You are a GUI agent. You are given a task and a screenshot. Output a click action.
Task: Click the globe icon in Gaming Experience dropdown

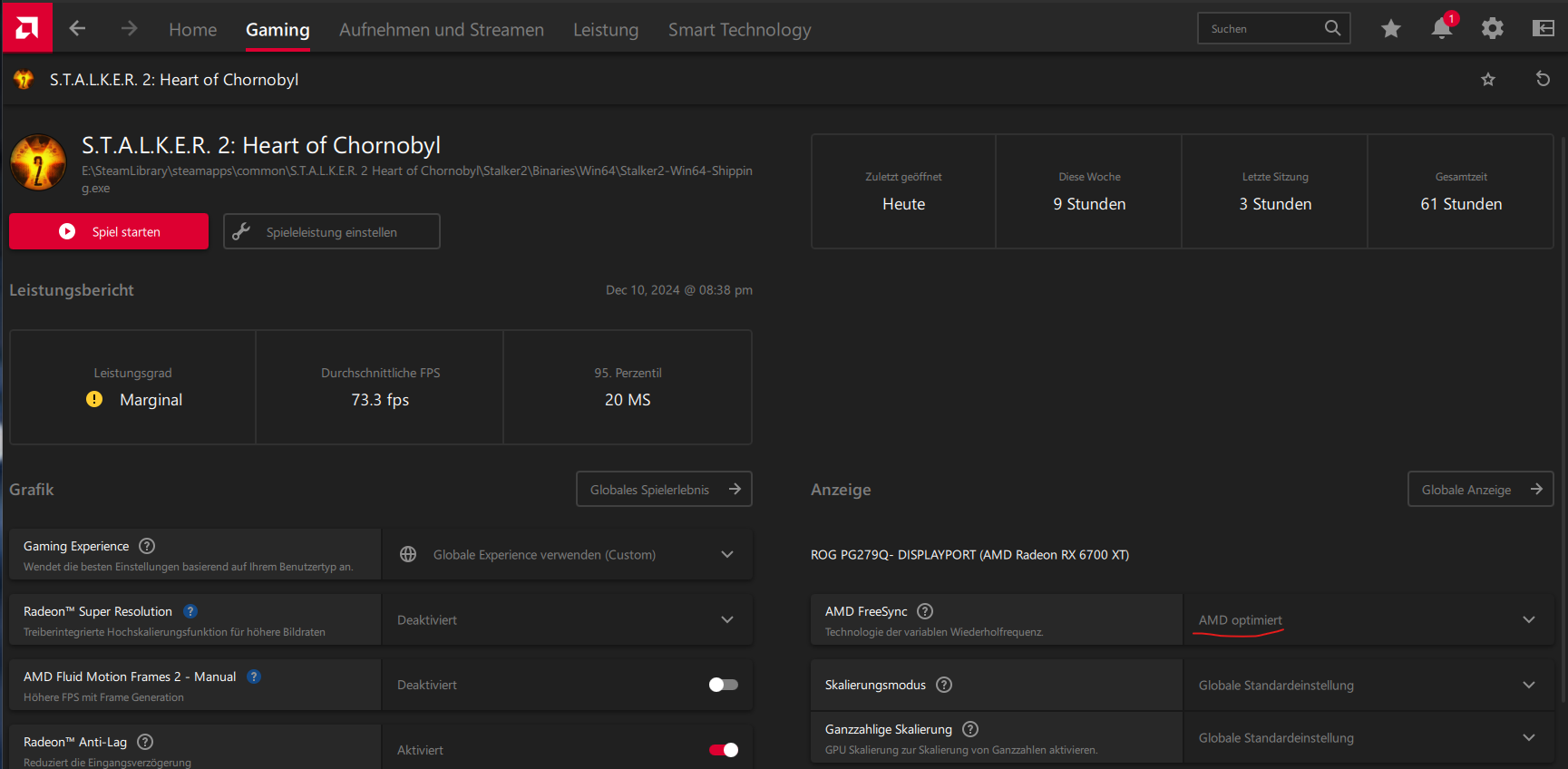[x=408, y=554]
